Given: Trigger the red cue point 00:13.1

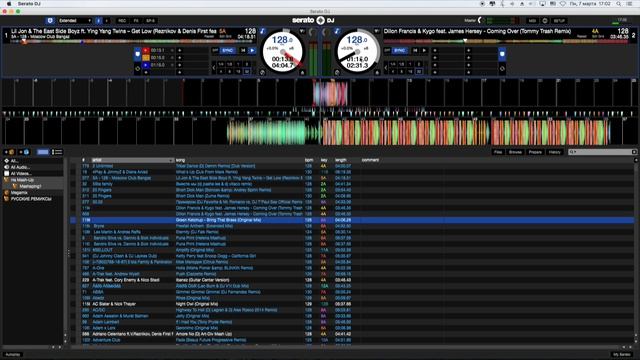Looking at the screenshot, I should (146, 51).
